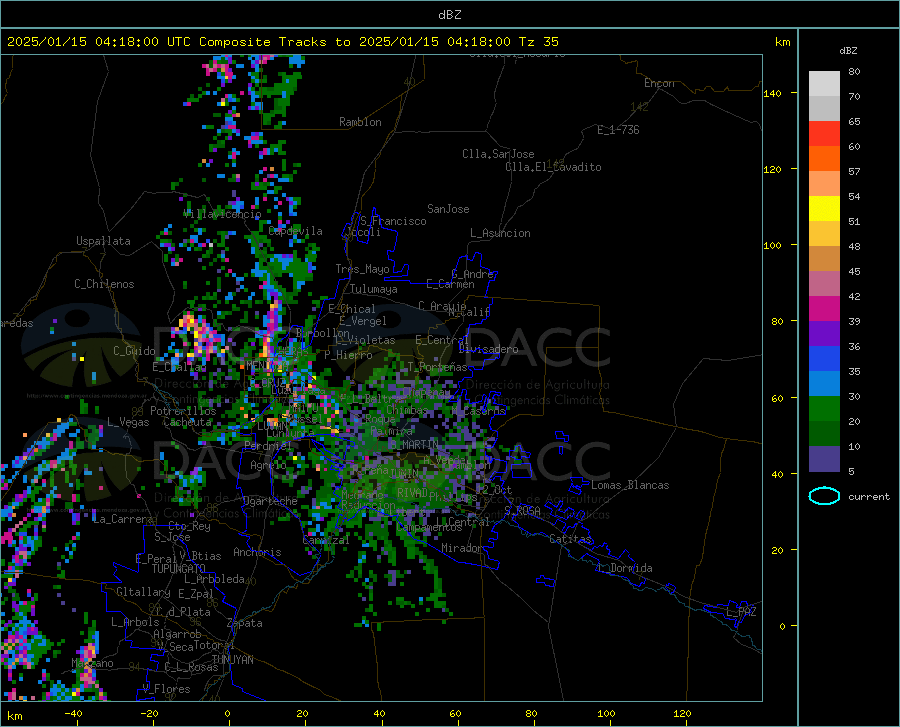
Task: Click the Potrerillos place label
Action: tap(183, 411)
